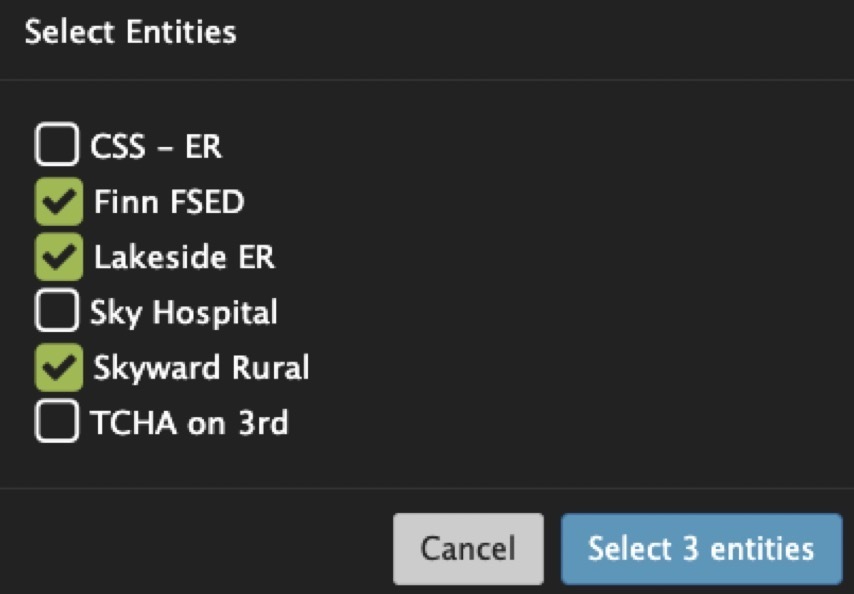Deselect the Lakeside ER checkbox
This screenshot has height=594, width=854.
pos(58,257)
